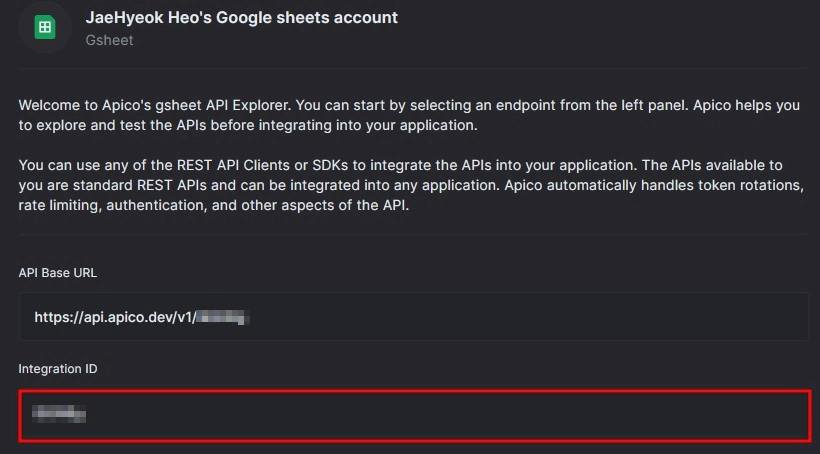This screenshot has width=820, height=454.
Task: Click the Integration ID field
Action: coord(415,415)
